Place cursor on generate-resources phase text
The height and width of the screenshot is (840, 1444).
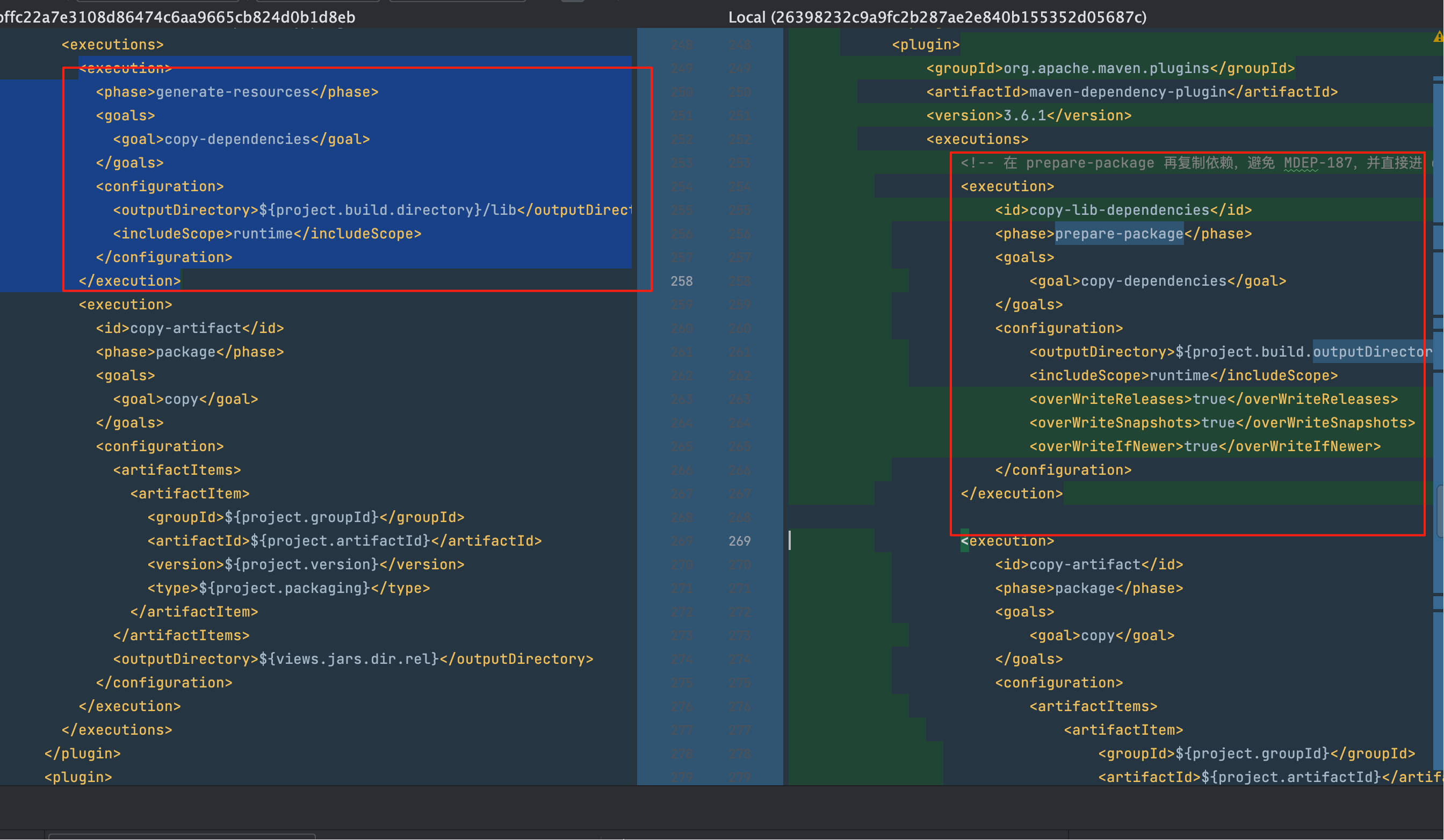point(233,92)
